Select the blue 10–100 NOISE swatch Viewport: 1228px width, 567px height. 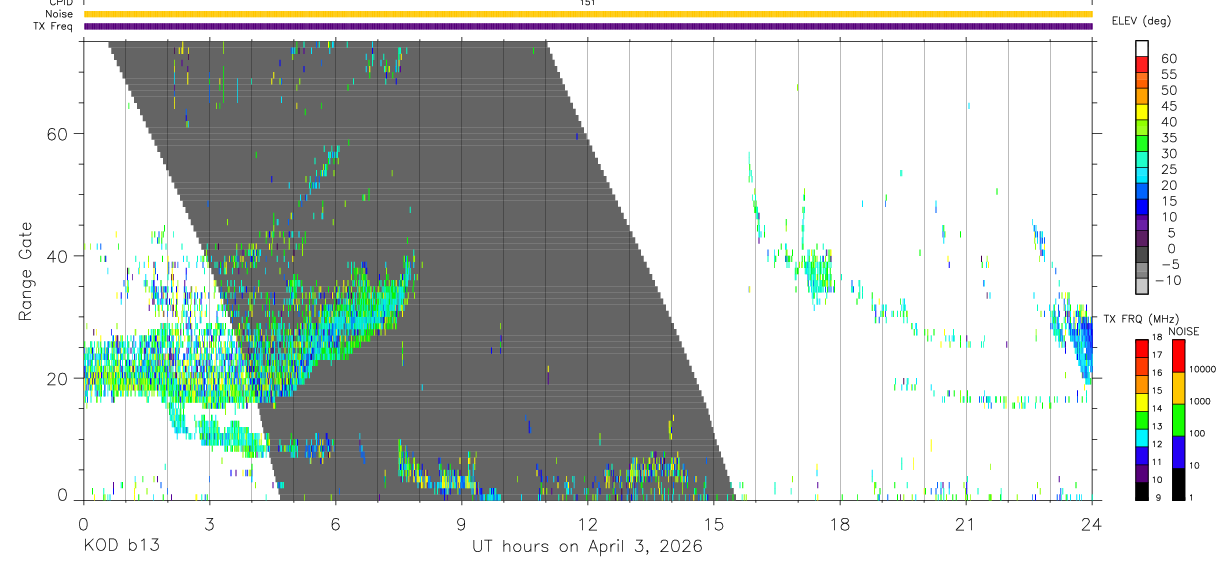click(x=1178, y=452)
